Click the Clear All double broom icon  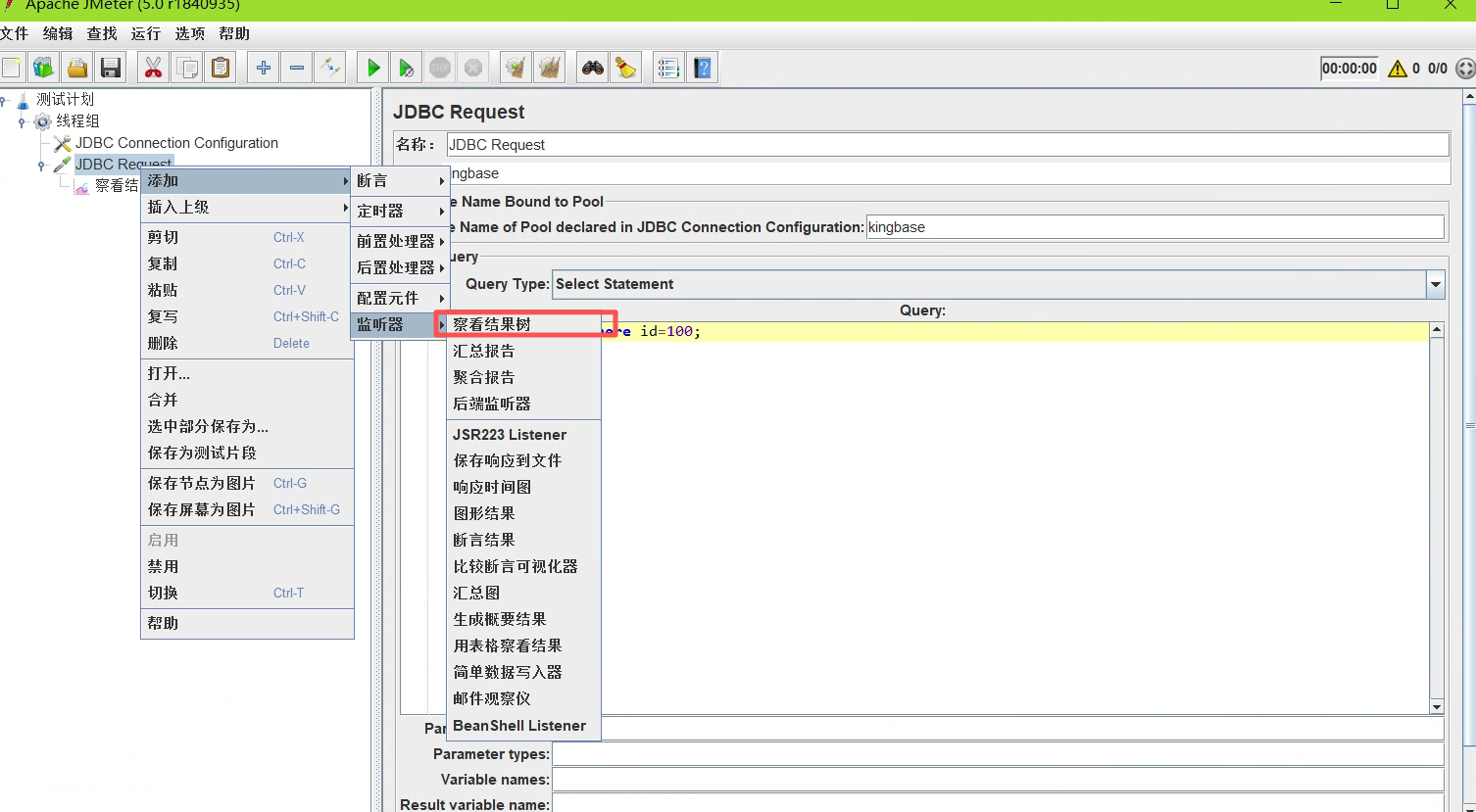point(550,68)
